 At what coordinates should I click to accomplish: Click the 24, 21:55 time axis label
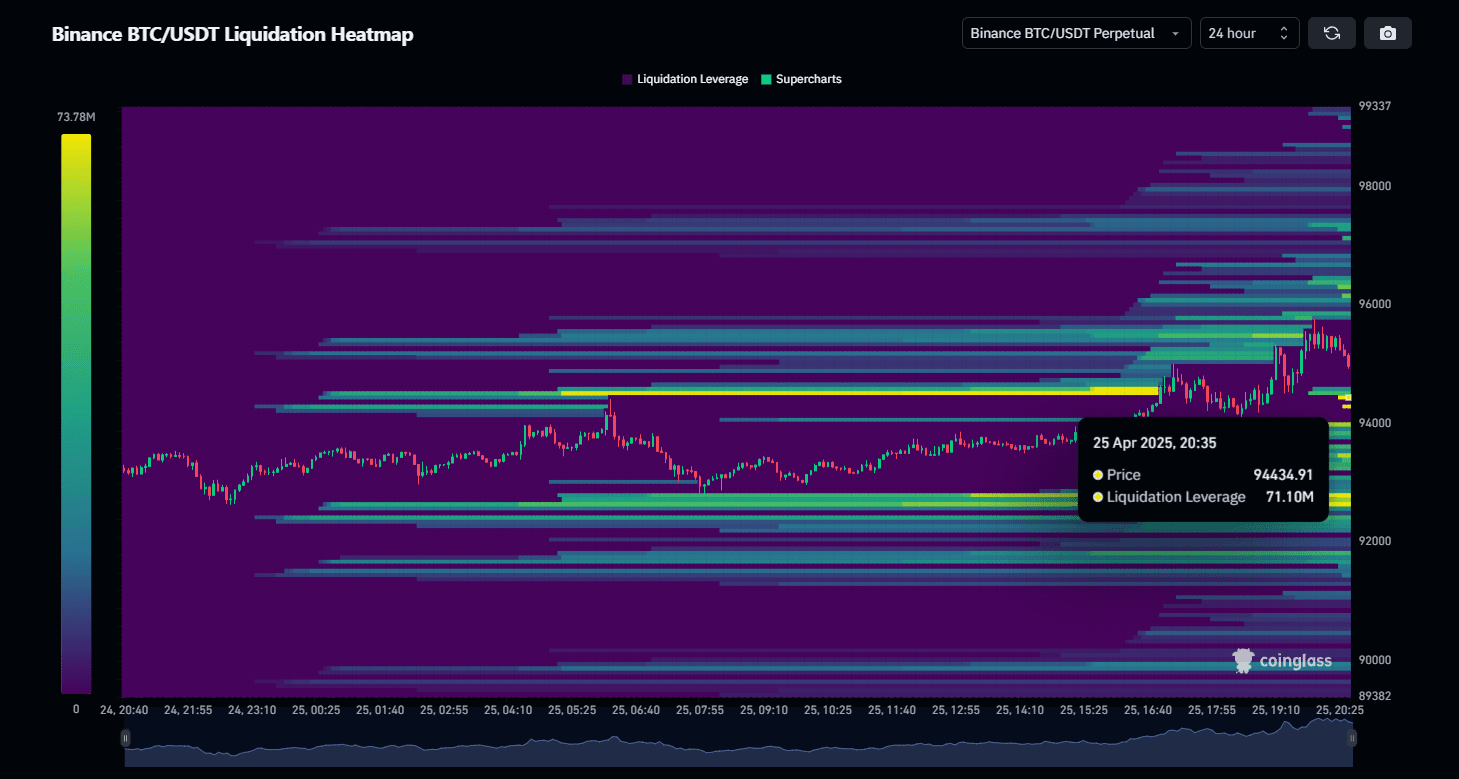click(x=188, y=710)
